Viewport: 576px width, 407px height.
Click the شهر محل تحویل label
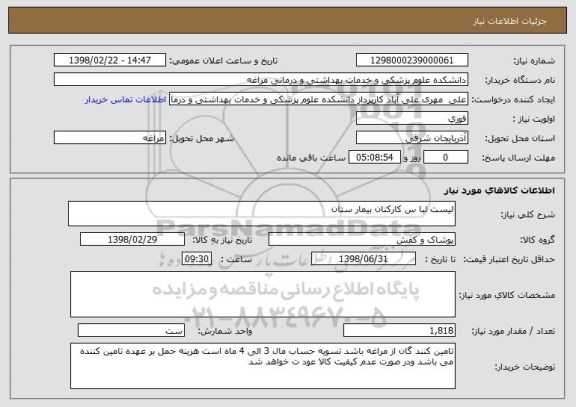pos(202,138)
